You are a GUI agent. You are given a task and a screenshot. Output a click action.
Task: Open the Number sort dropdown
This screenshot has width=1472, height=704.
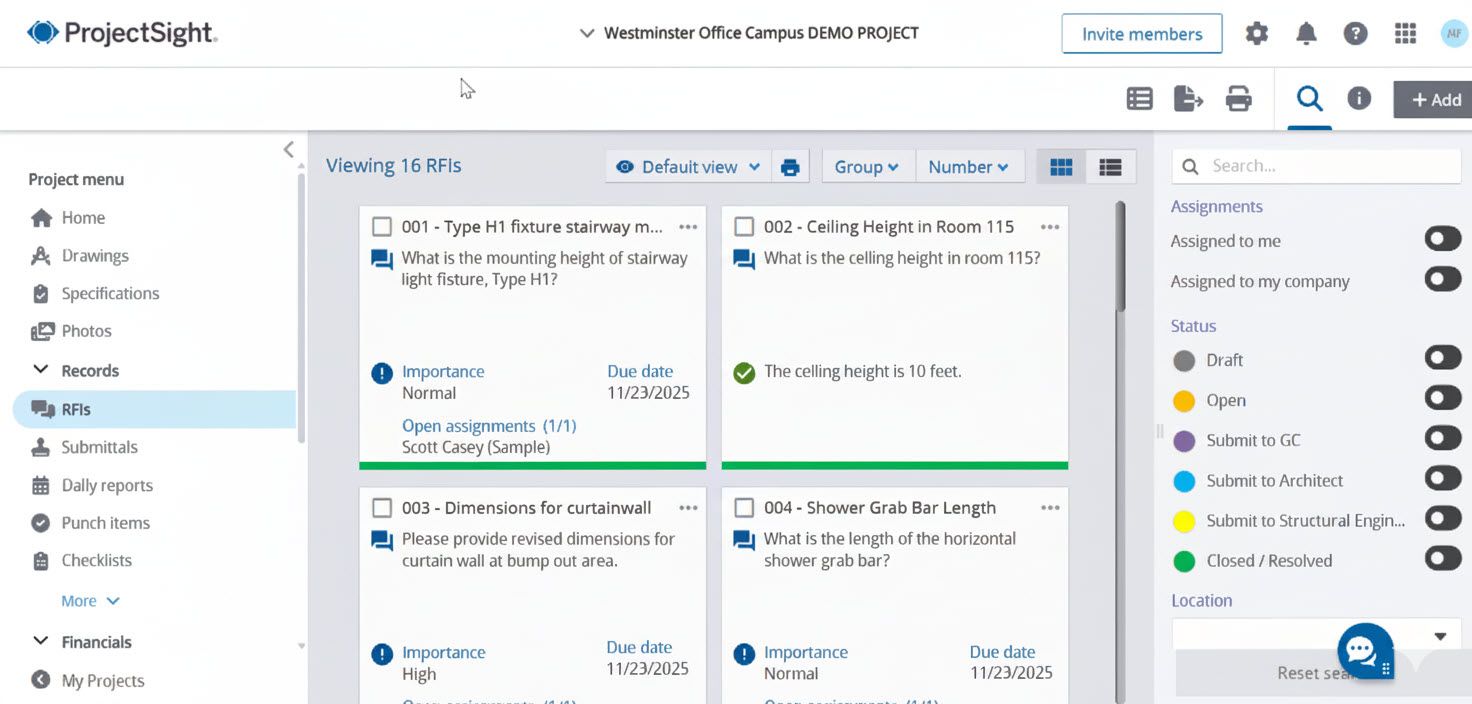click(x=969, y=167)
